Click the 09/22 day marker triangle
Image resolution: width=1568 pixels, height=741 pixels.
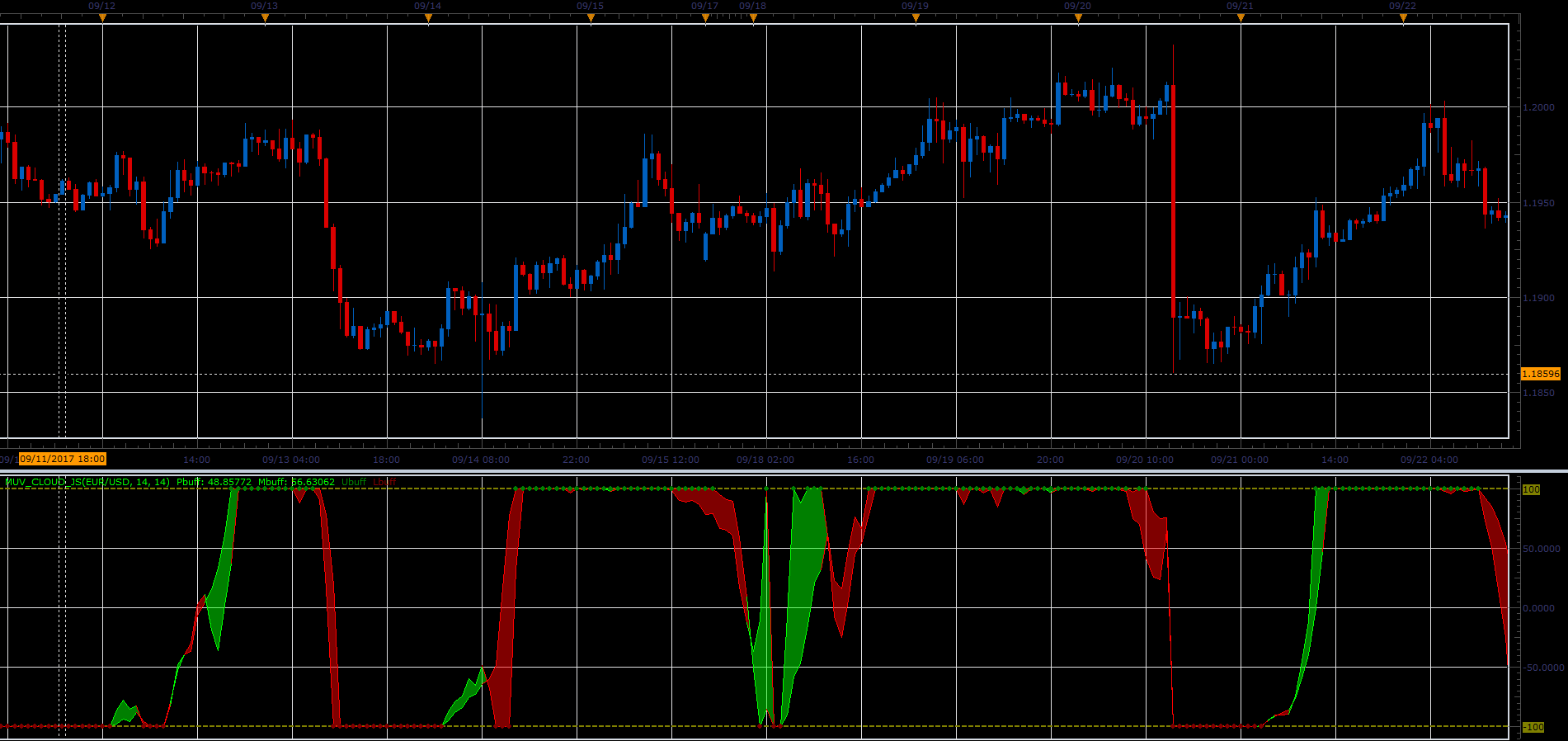[x=1403, y=18]
